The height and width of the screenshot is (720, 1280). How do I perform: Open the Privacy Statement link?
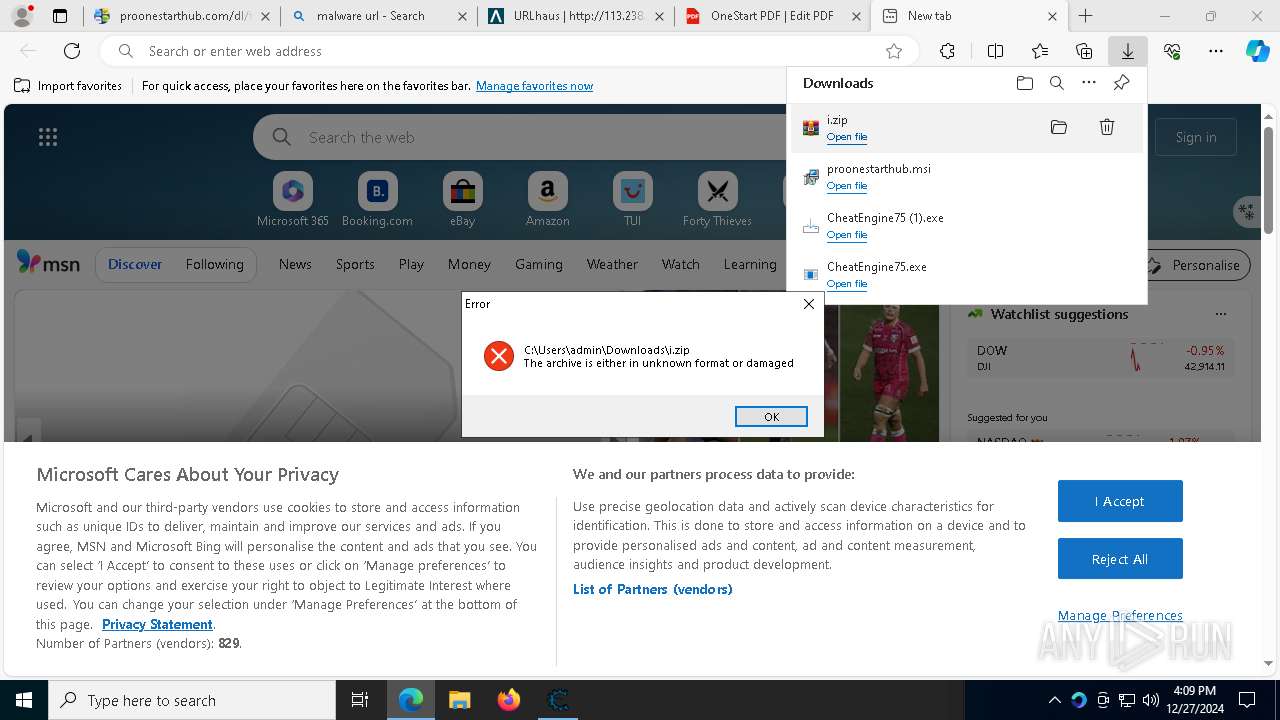click(x=157, y=624)
